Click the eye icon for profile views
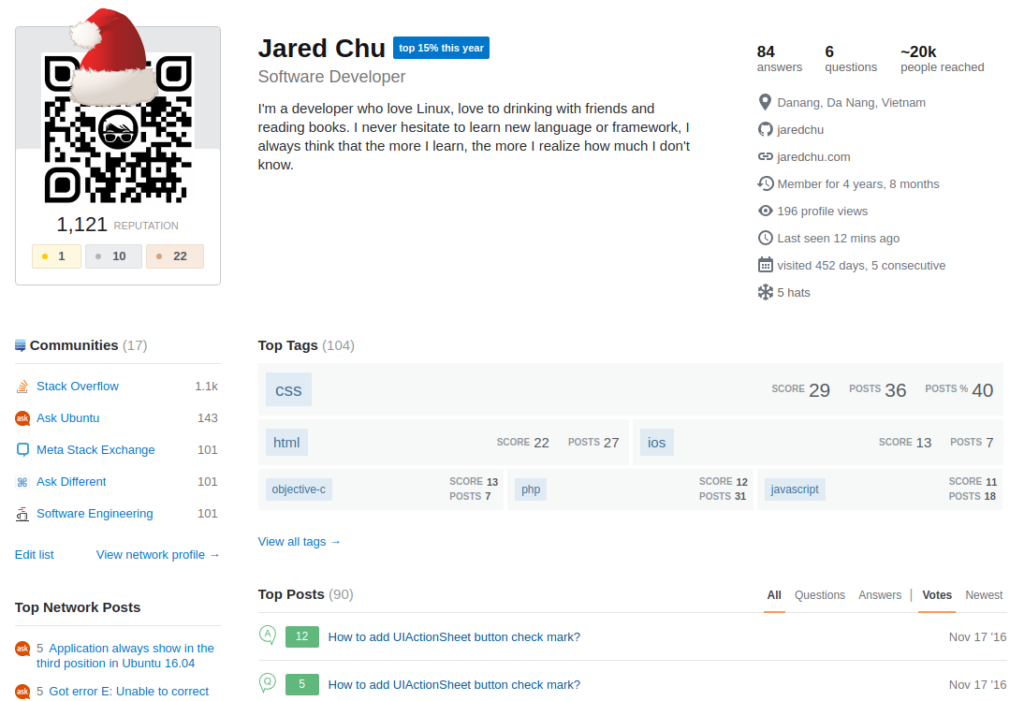This screenshot has height=701, width=1024. (765, 211)
